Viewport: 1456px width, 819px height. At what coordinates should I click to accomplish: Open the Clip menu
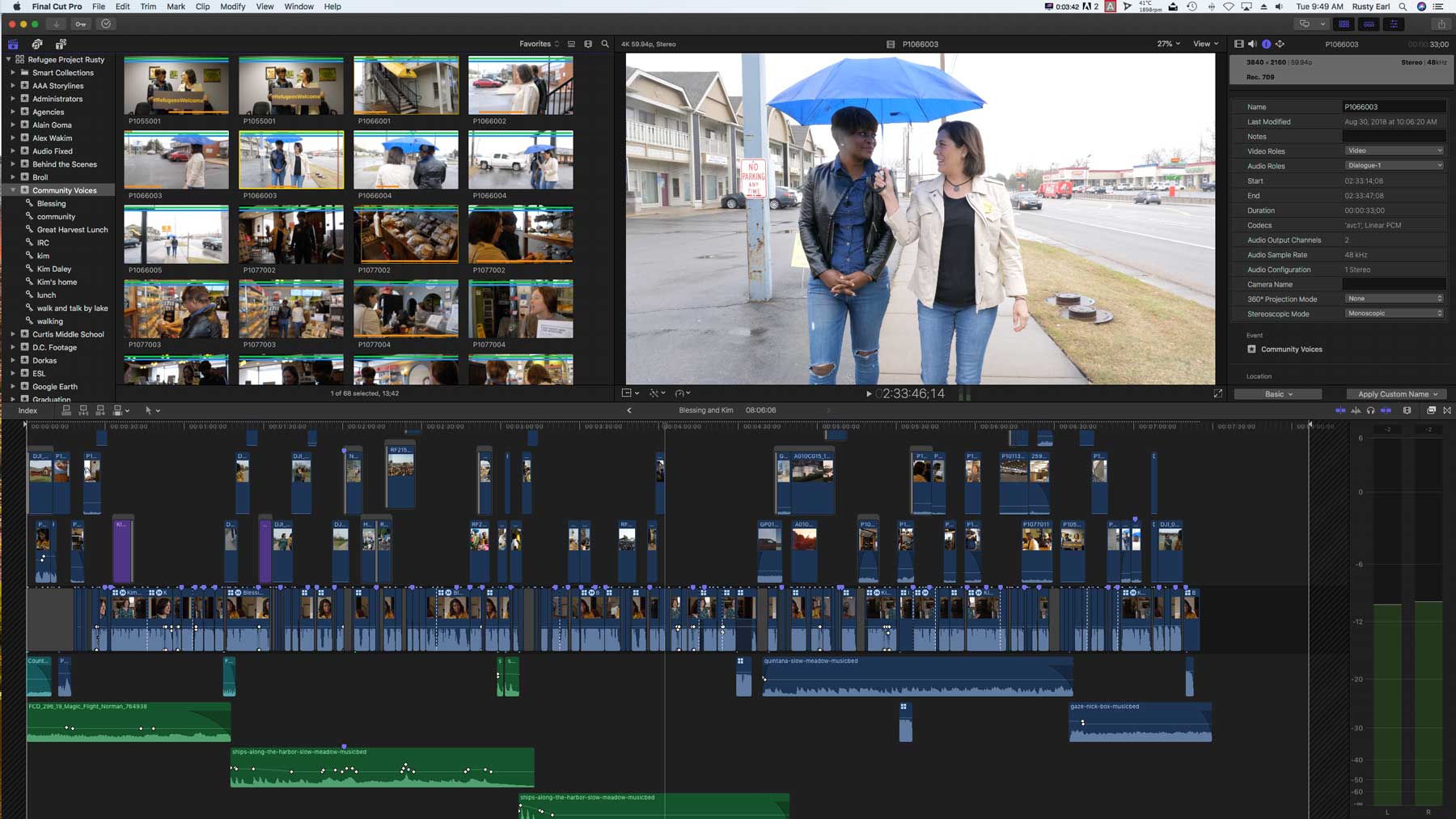pyautogui.click(x=202, y=6)
